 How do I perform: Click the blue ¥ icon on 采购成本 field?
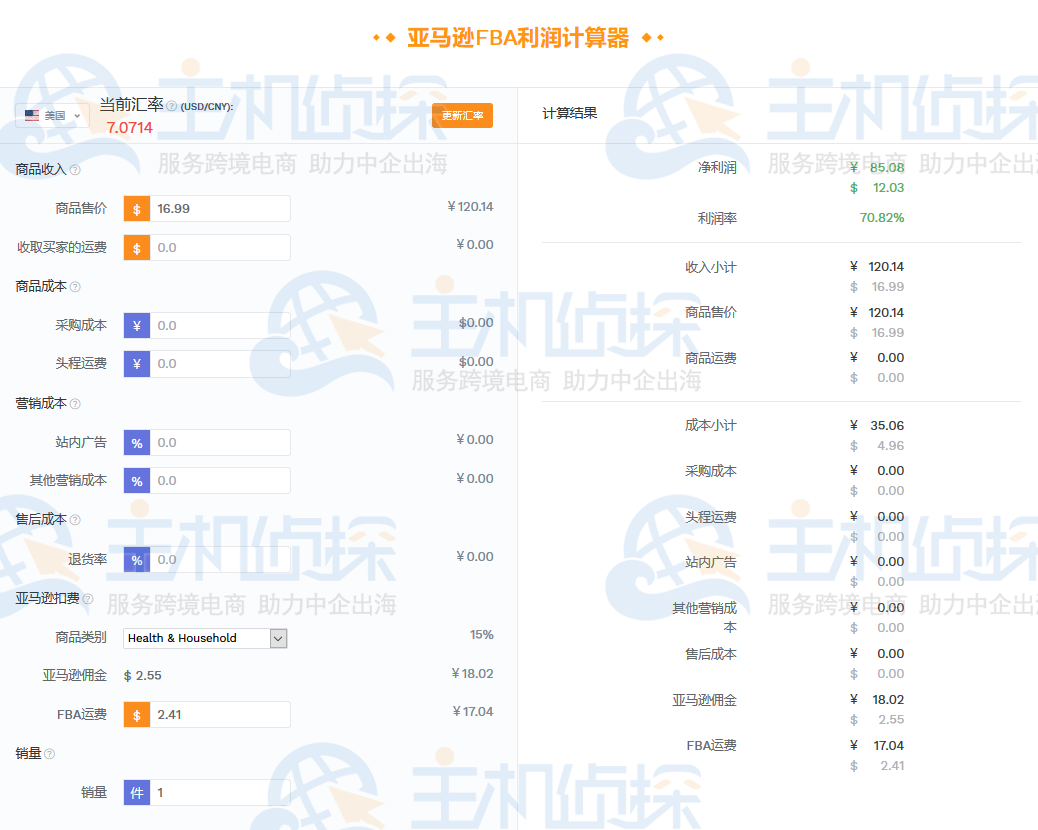coord(136,324)
